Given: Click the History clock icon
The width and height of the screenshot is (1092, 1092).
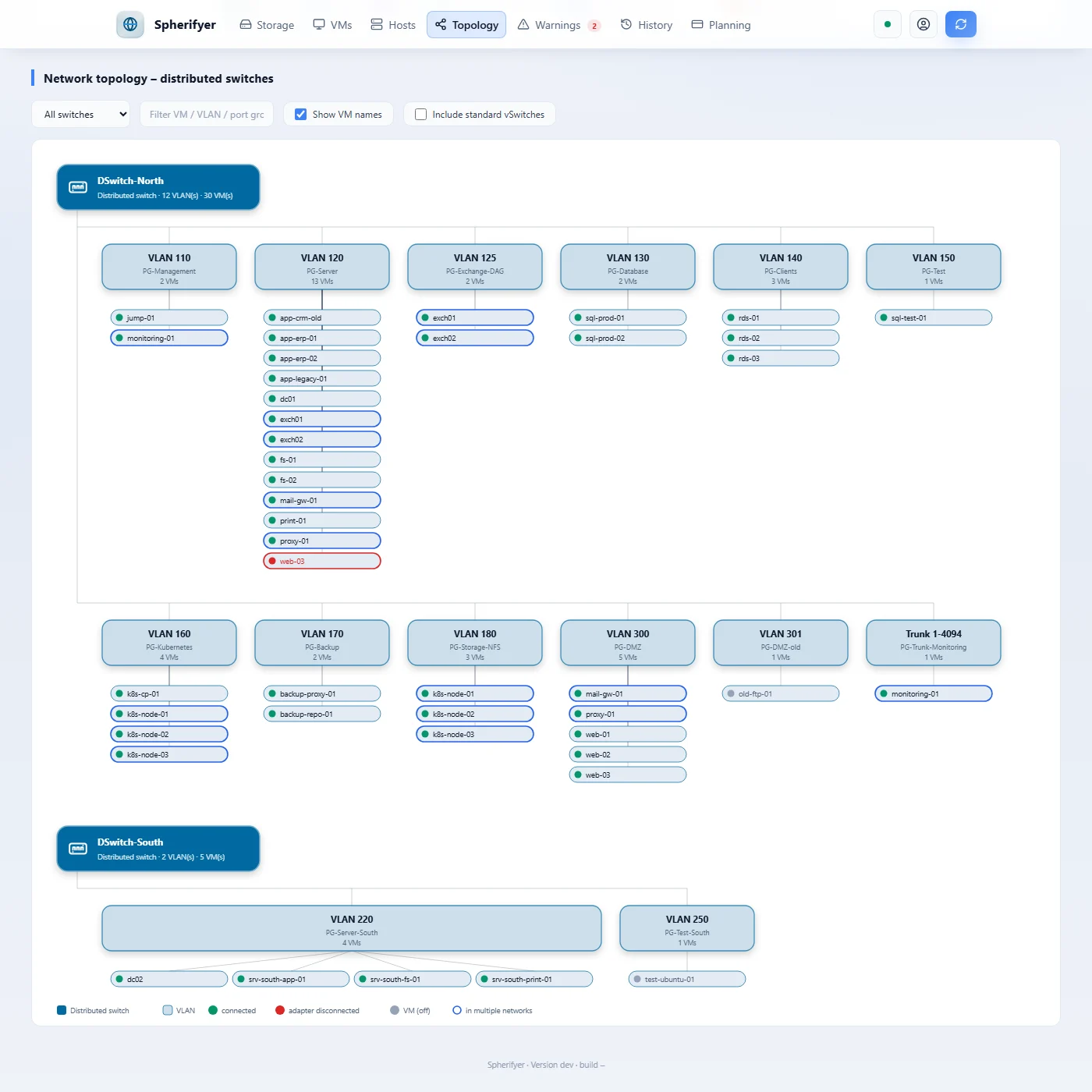Looking at the screenshot, I should click(x=626, y=25).
